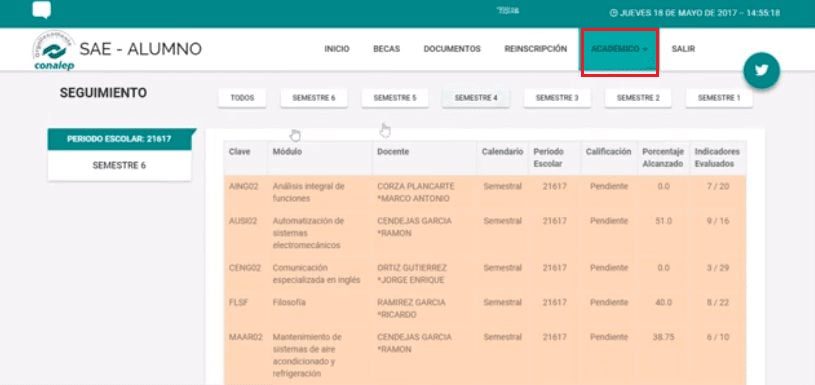Screen dimensions: 815x385
Task: Select the AING02 clave cell
Action: (243, 186)
